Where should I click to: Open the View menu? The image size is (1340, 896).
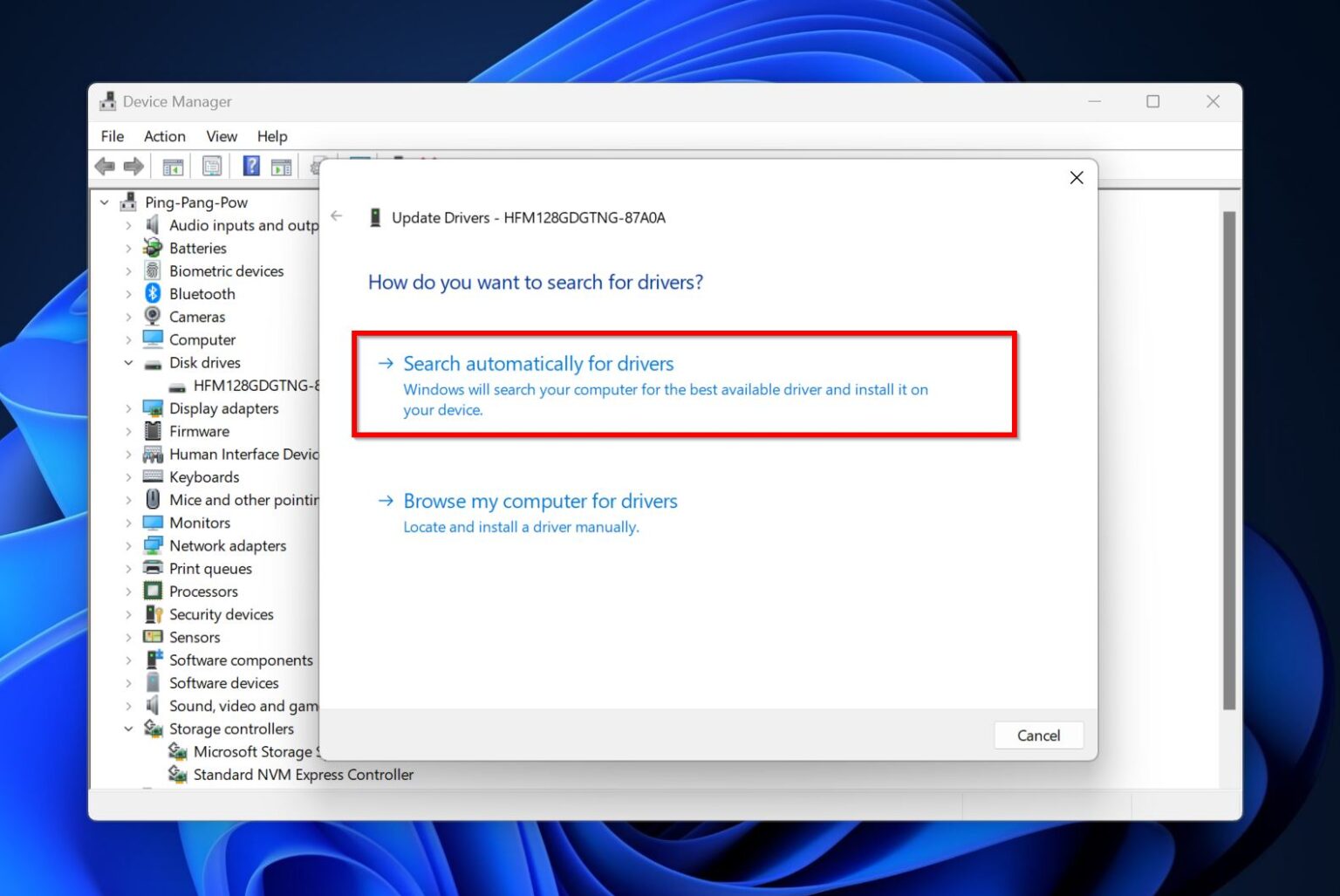(221, 136)
